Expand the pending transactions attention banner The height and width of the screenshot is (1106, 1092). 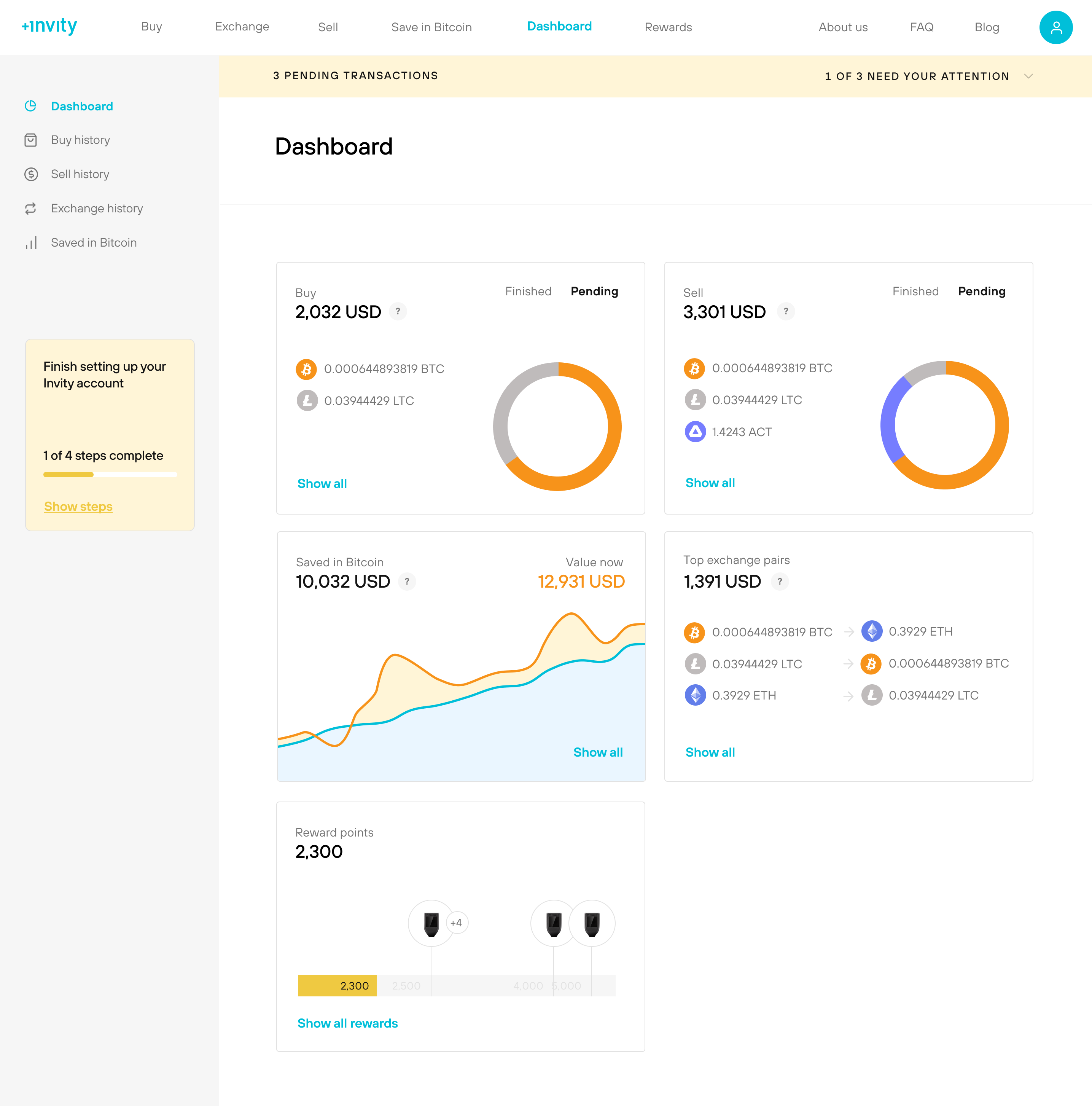(x=1028, y=76)
